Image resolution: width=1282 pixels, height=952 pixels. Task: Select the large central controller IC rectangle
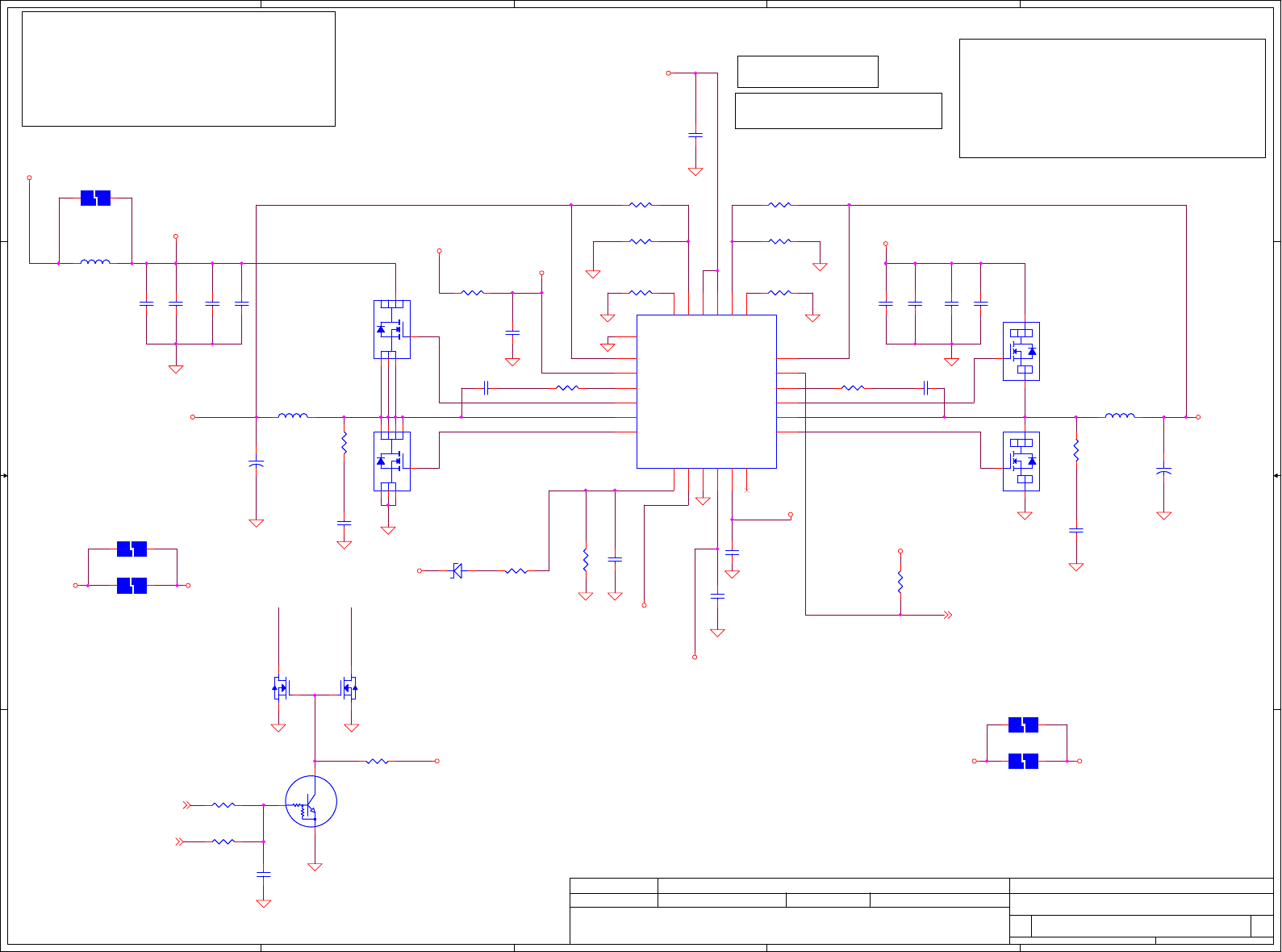pyautogui.click(x=707, y=391)
